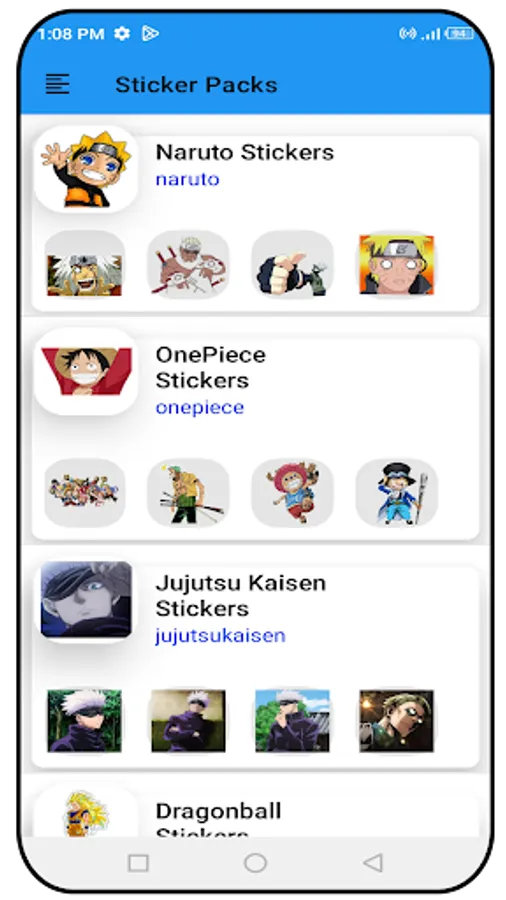Viewport: 506px width, 900px height.
Task: Tap the Android back navigation icon
Action: 373,862
